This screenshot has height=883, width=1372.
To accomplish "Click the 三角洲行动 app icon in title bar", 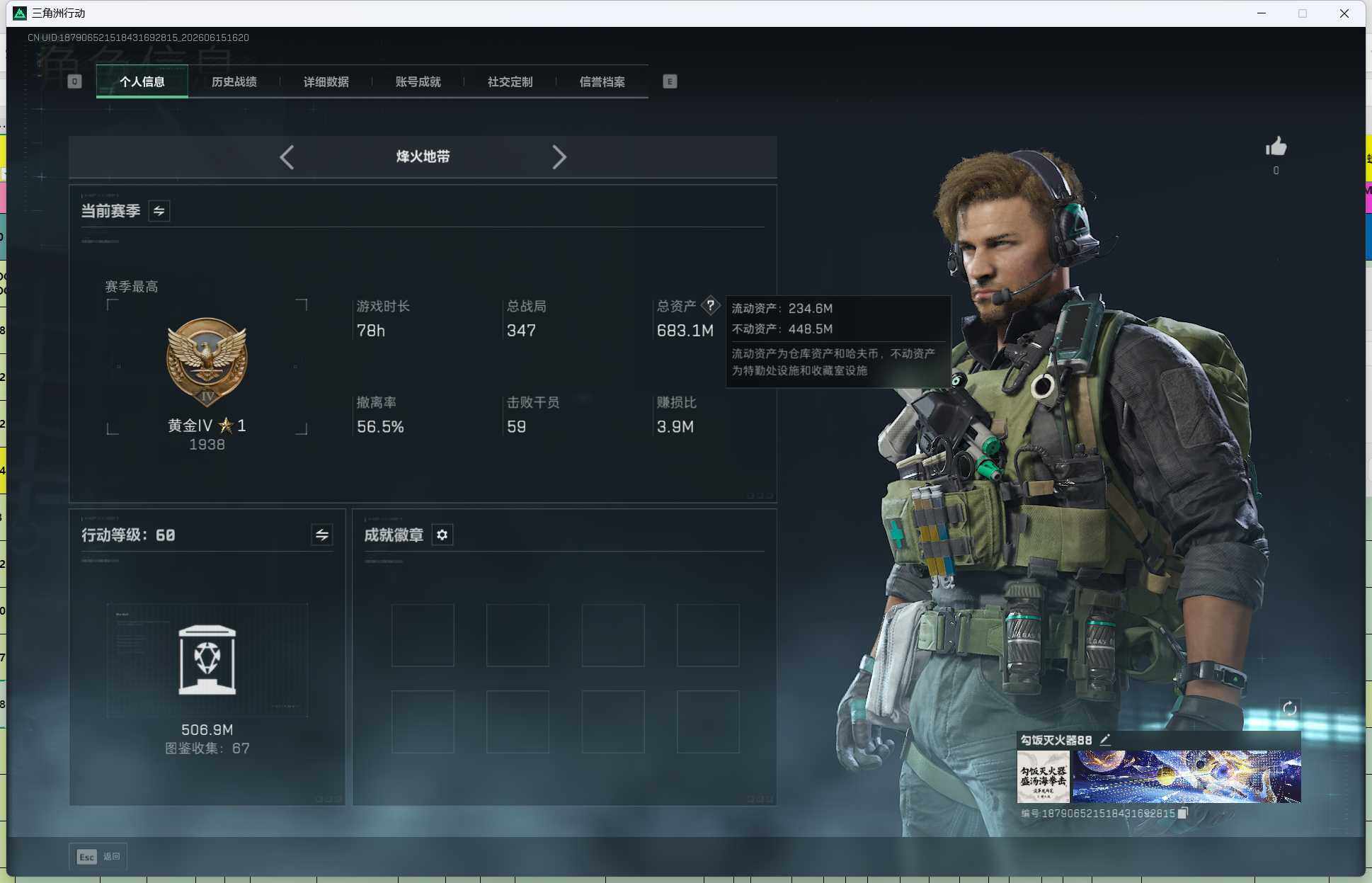I will 20,13.
